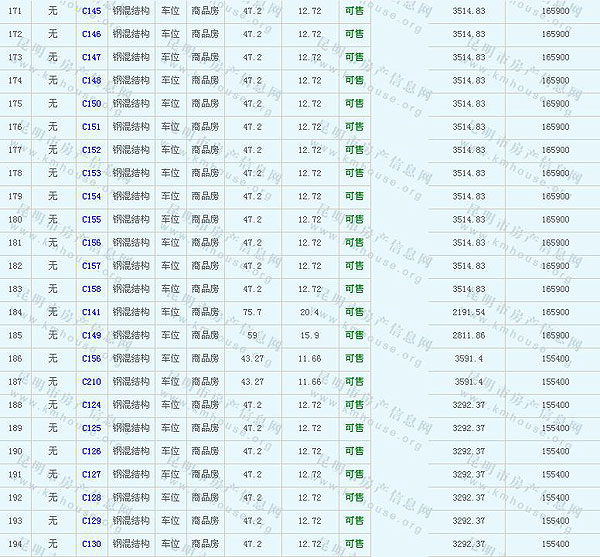Open the C145 parking space link
This screenshot has width=600, height=557.
click(x=91, y=10)
